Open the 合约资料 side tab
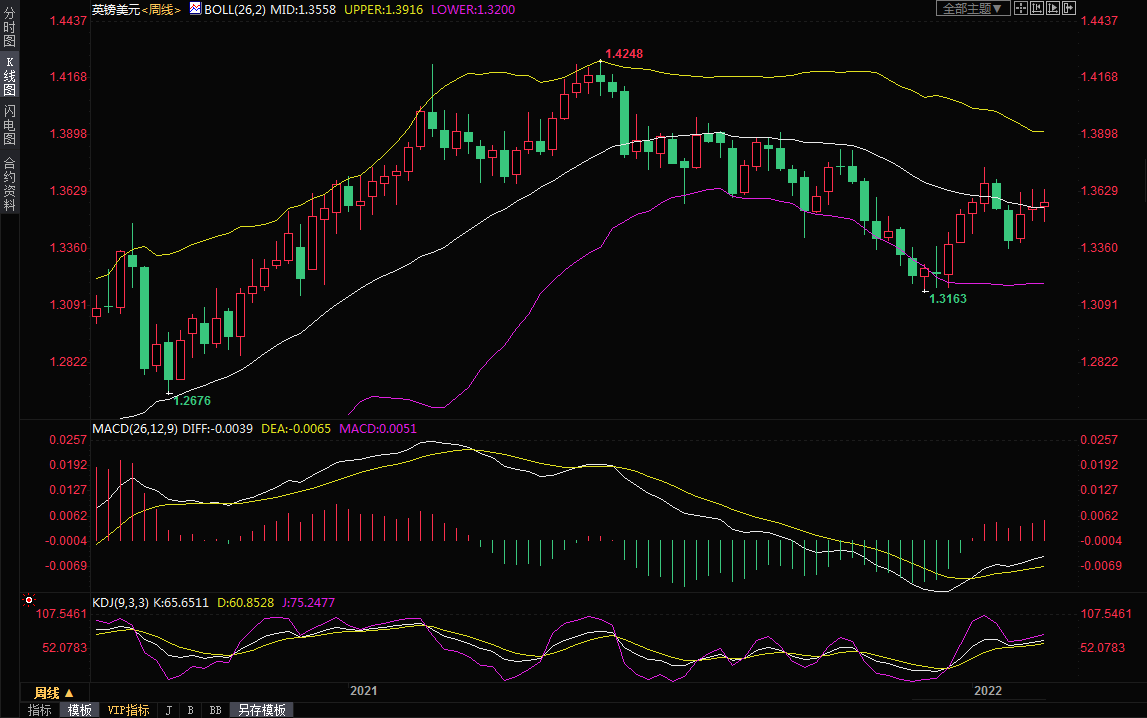This screenshot has width=1147, height=718. 9,184
